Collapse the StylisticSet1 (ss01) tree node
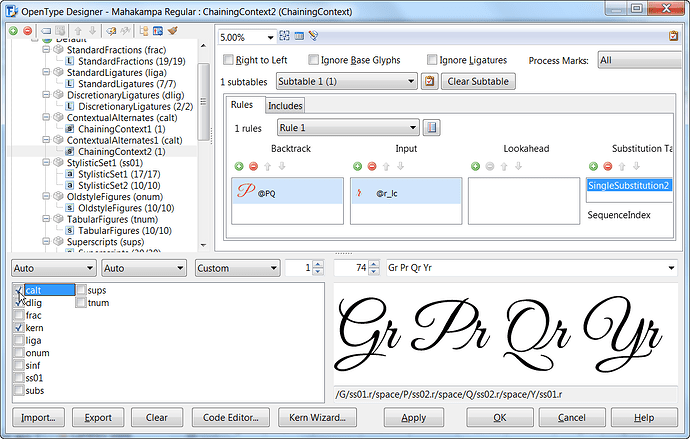Viewport: 690px width, 439px height. (x=45, y=162)
